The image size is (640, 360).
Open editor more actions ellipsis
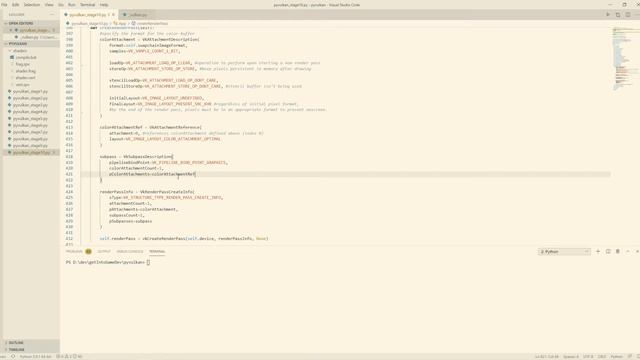[x=637, y=15]
